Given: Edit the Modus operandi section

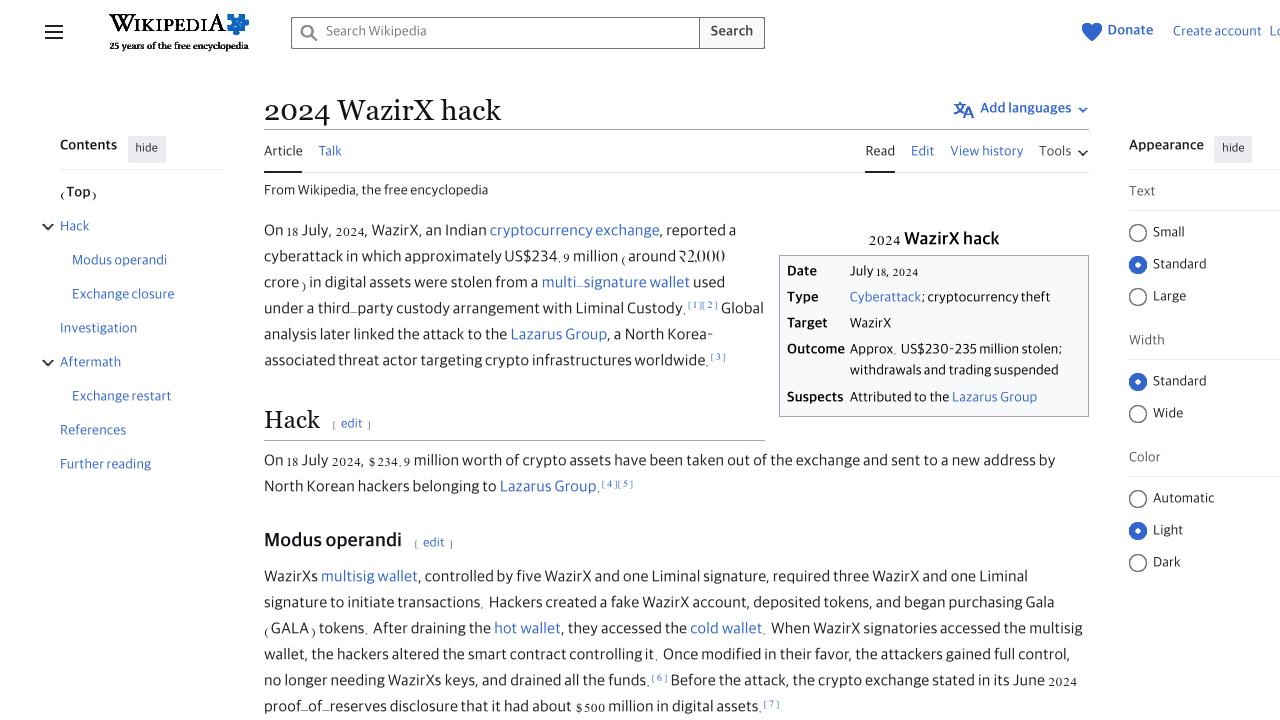Looking at the screenshot, I should coord(433,543).
